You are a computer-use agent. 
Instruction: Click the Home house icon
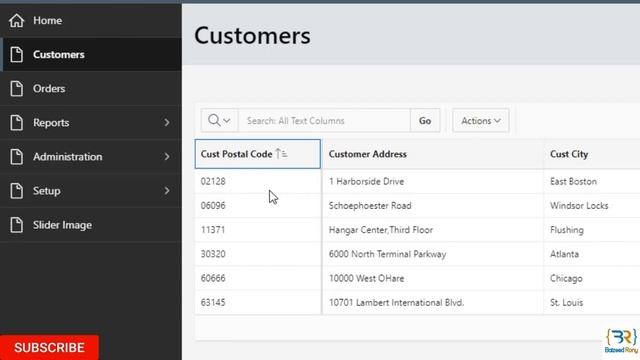pyautogui.click(x=17, y=20)
